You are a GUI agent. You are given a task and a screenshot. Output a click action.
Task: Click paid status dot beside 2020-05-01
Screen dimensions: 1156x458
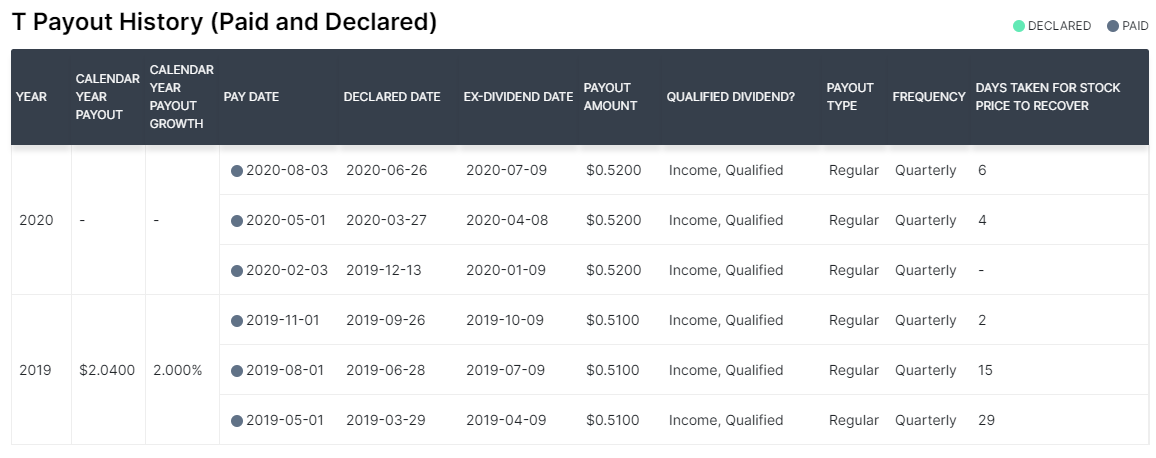click(x=237, y=221)
